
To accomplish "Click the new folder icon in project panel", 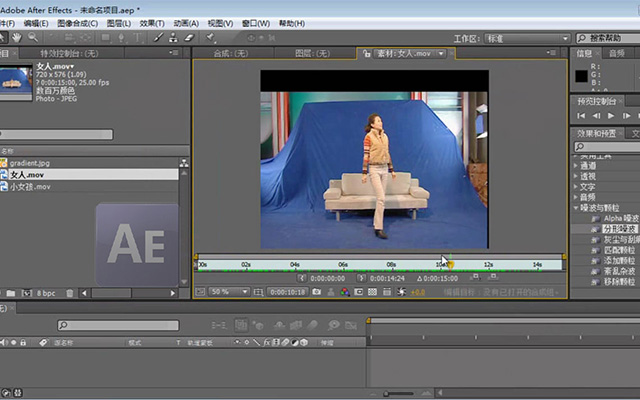I will click(11, 293).
